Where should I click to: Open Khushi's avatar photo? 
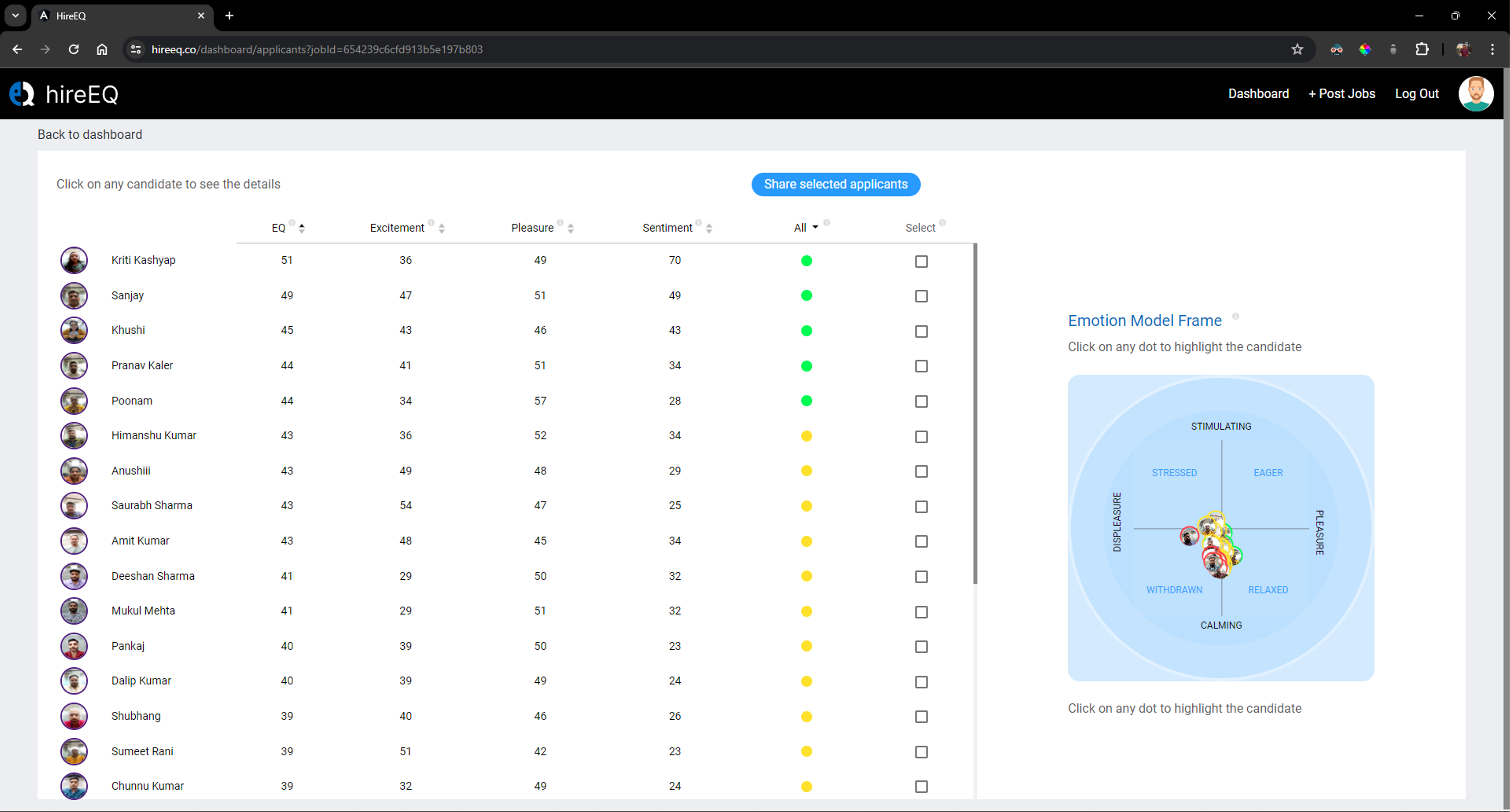coord(74,331)
